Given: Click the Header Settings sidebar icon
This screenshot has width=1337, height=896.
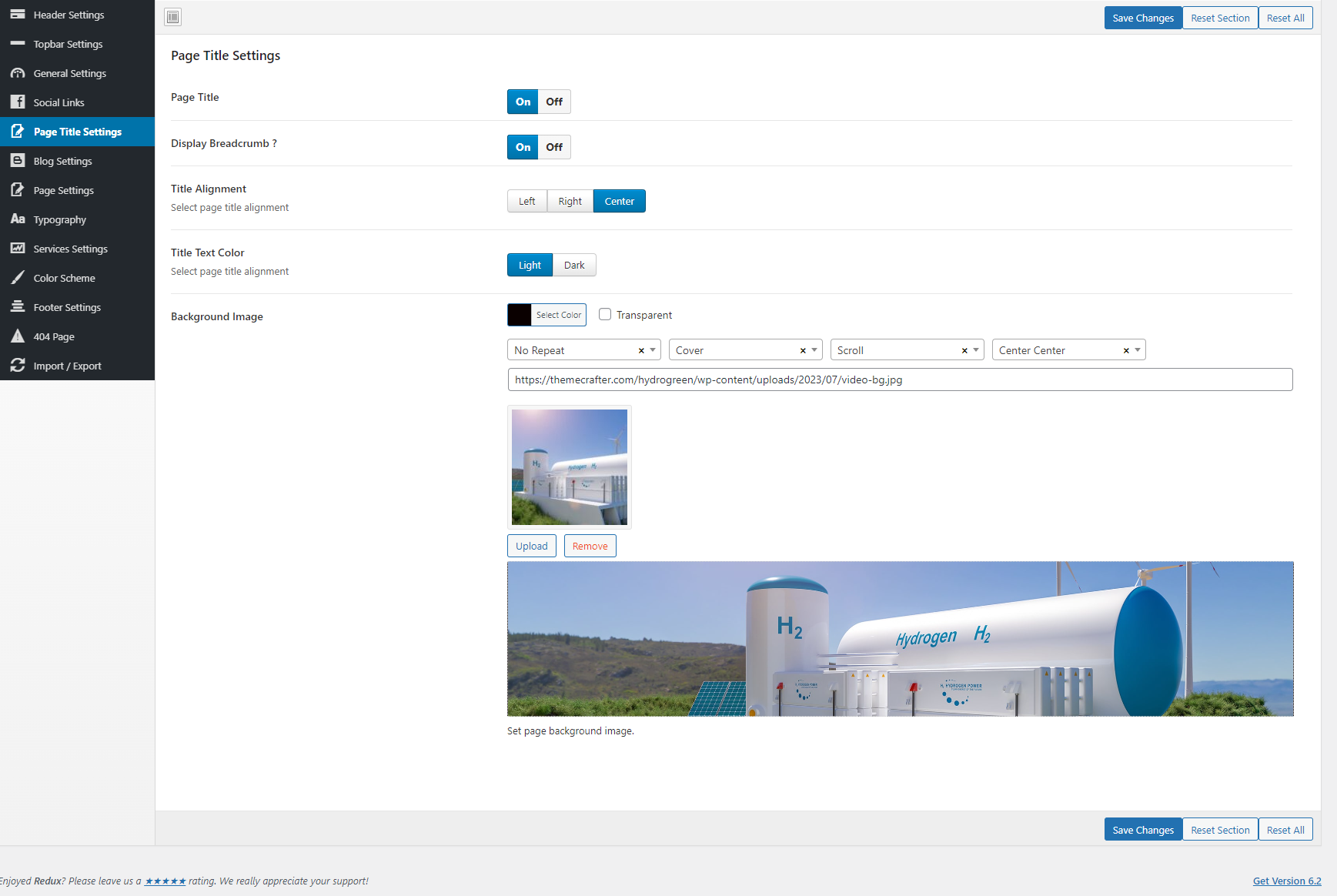Looking at the screenshot, I should point(18,15).
